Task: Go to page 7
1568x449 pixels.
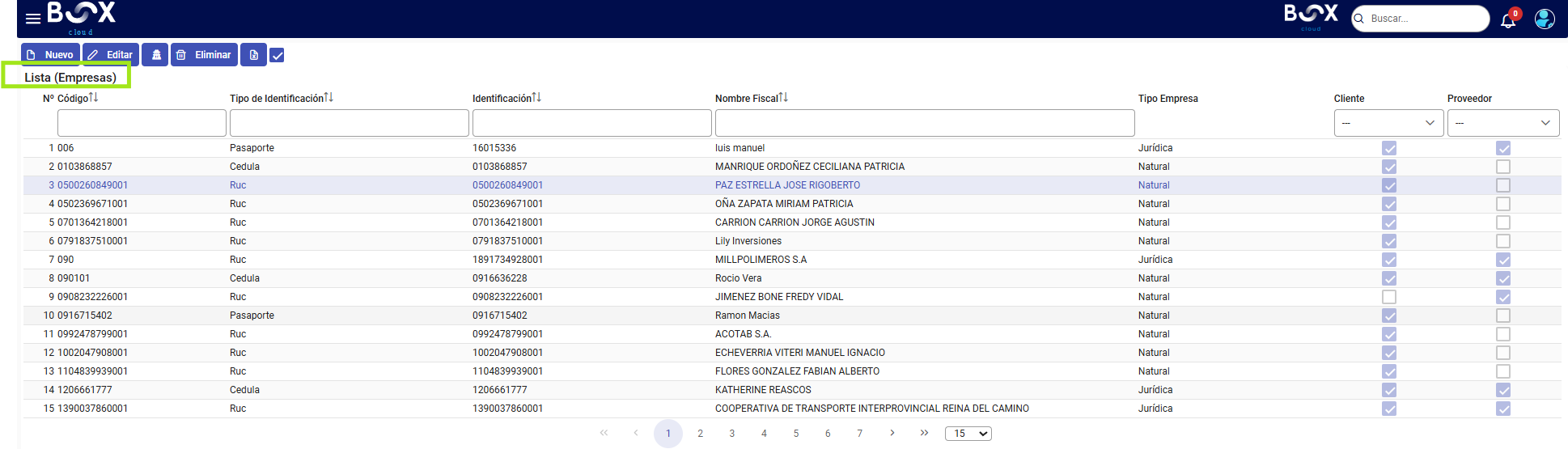Action: (x=860, y=434)
